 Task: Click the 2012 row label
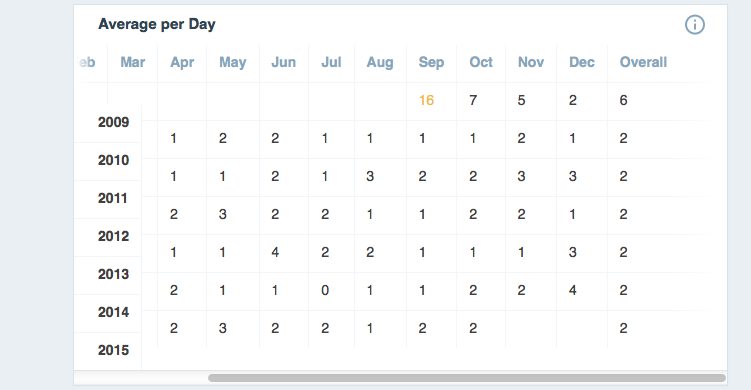pos(114,236)
